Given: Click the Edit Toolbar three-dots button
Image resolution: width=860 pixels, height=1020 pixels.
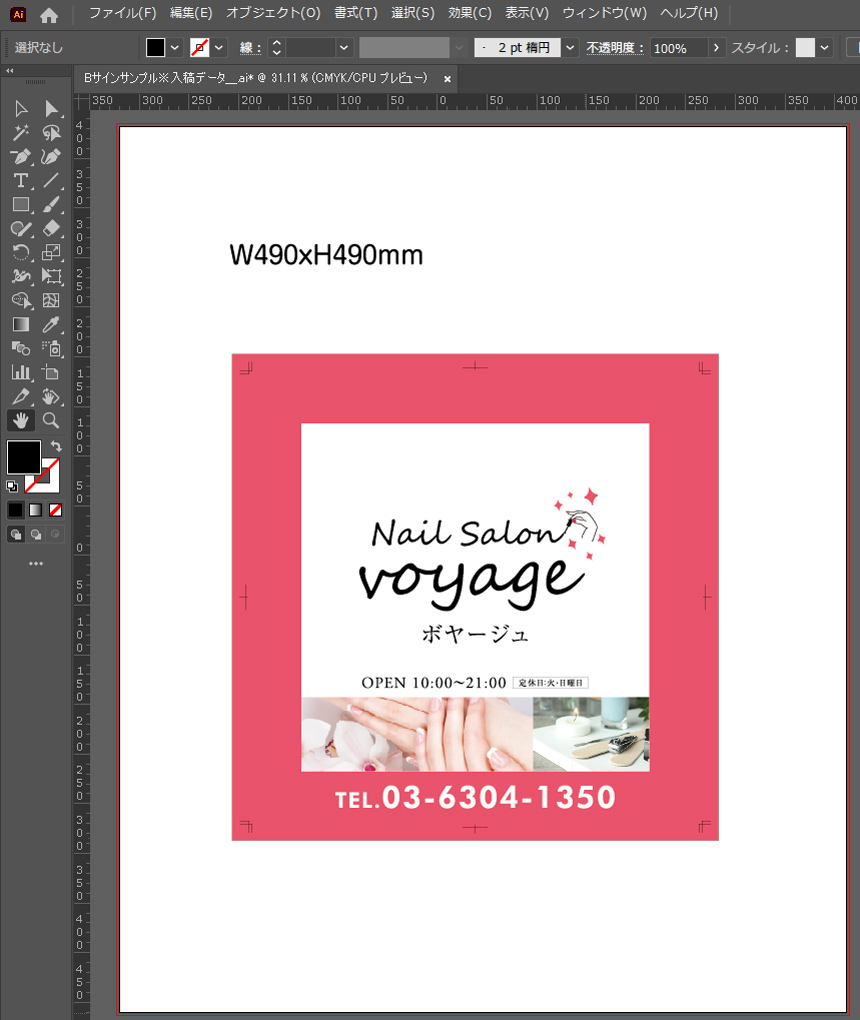Looking at the screenshot, I should coord(36,564).
